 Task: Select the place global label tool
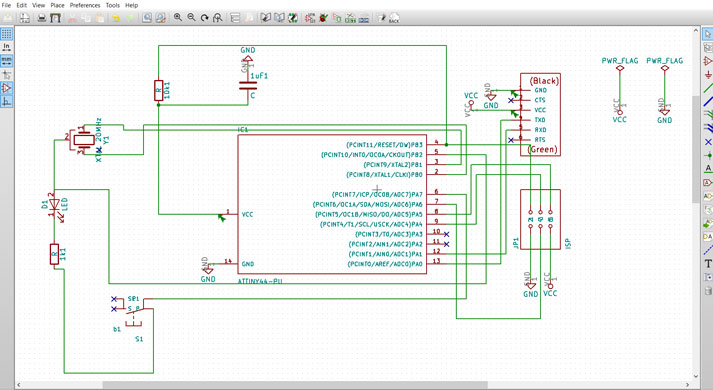[x=708, y=183]
